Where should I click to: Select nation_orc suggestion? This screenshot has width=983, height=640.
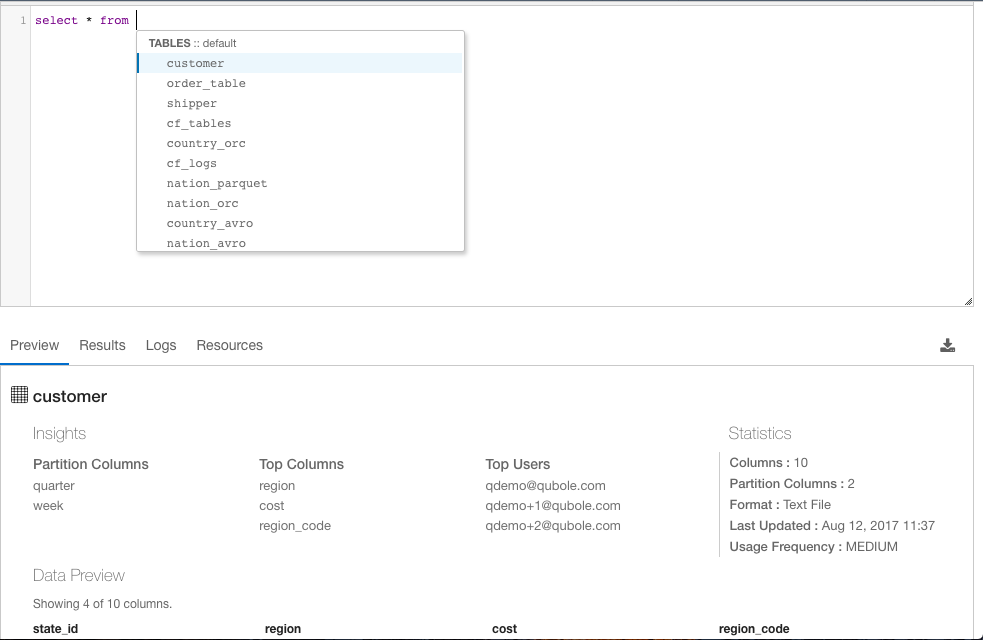pyautogui.click(x=300, y=204)
